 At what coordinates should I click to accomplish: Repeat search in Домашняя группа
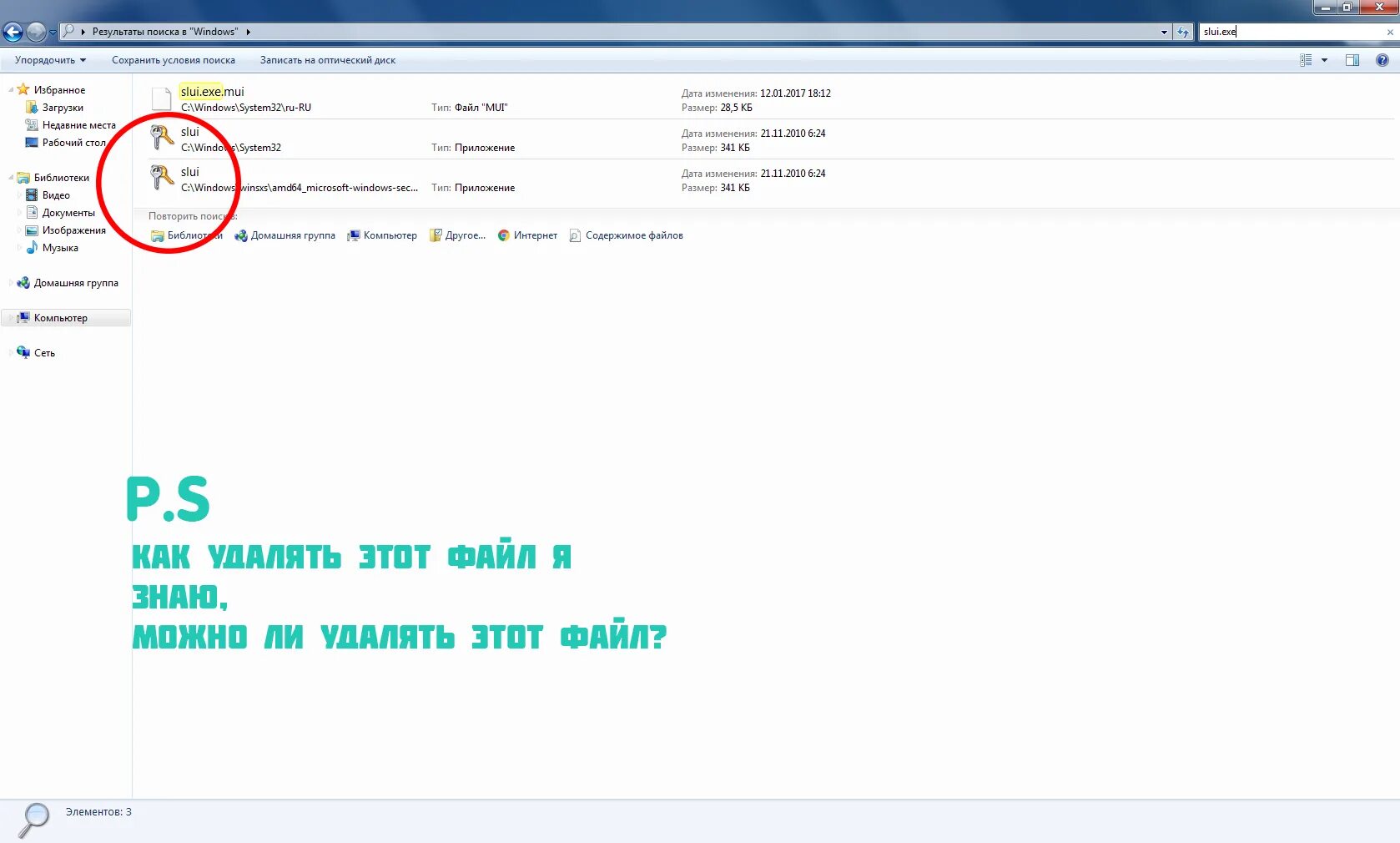[x=285, y=235]
